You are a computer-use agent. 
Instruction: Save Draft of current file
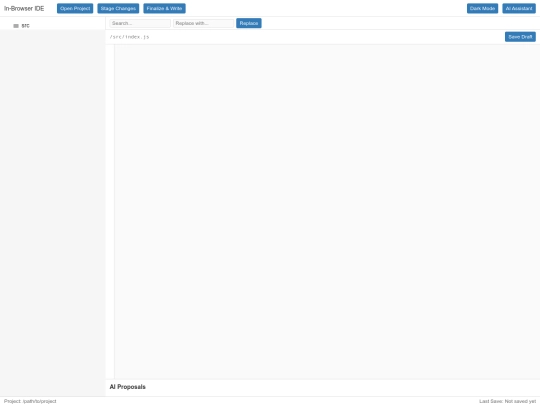(x=520, y=37)
